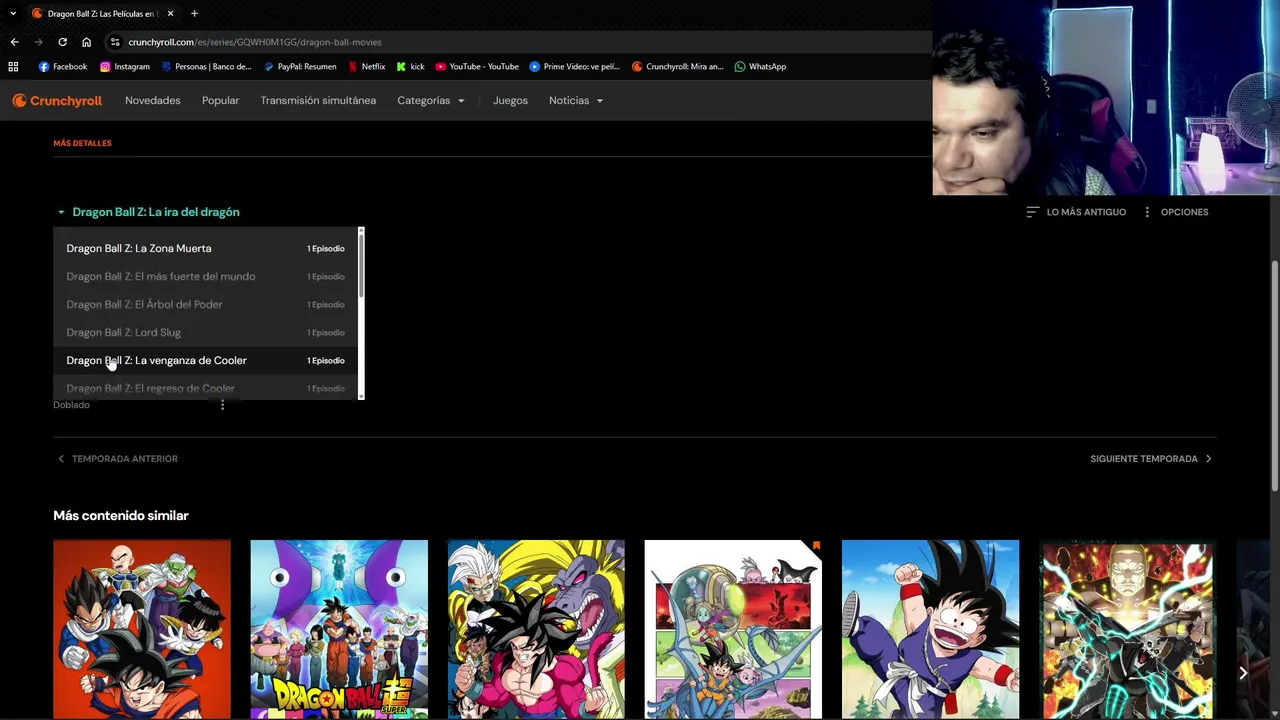Reload the page with refresh icon
This screenshot has width=1280, height=720.
tap(62, 42)
